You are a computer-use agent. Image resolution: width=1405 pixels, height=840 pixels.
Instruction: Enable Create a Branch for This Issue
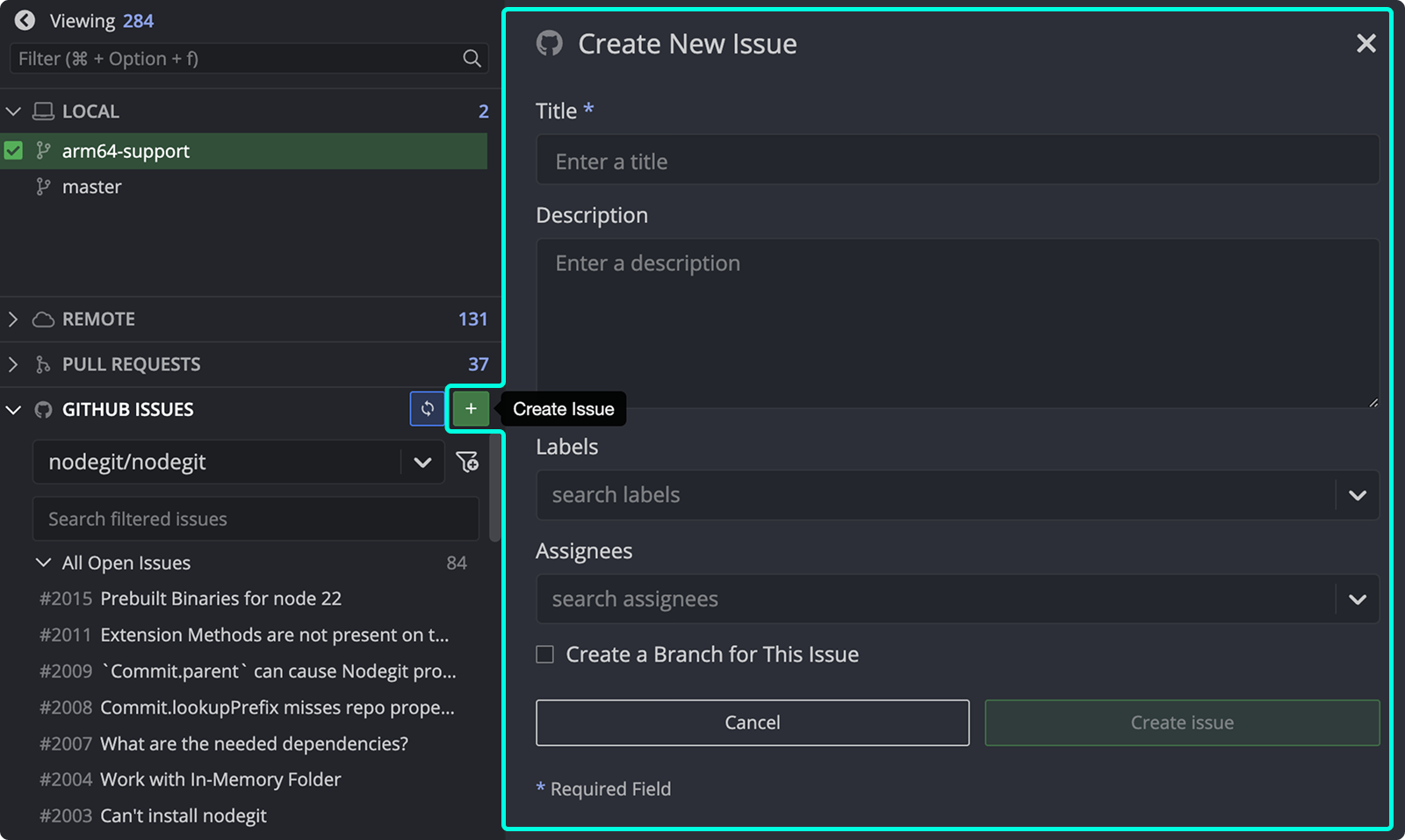[544, 654]
